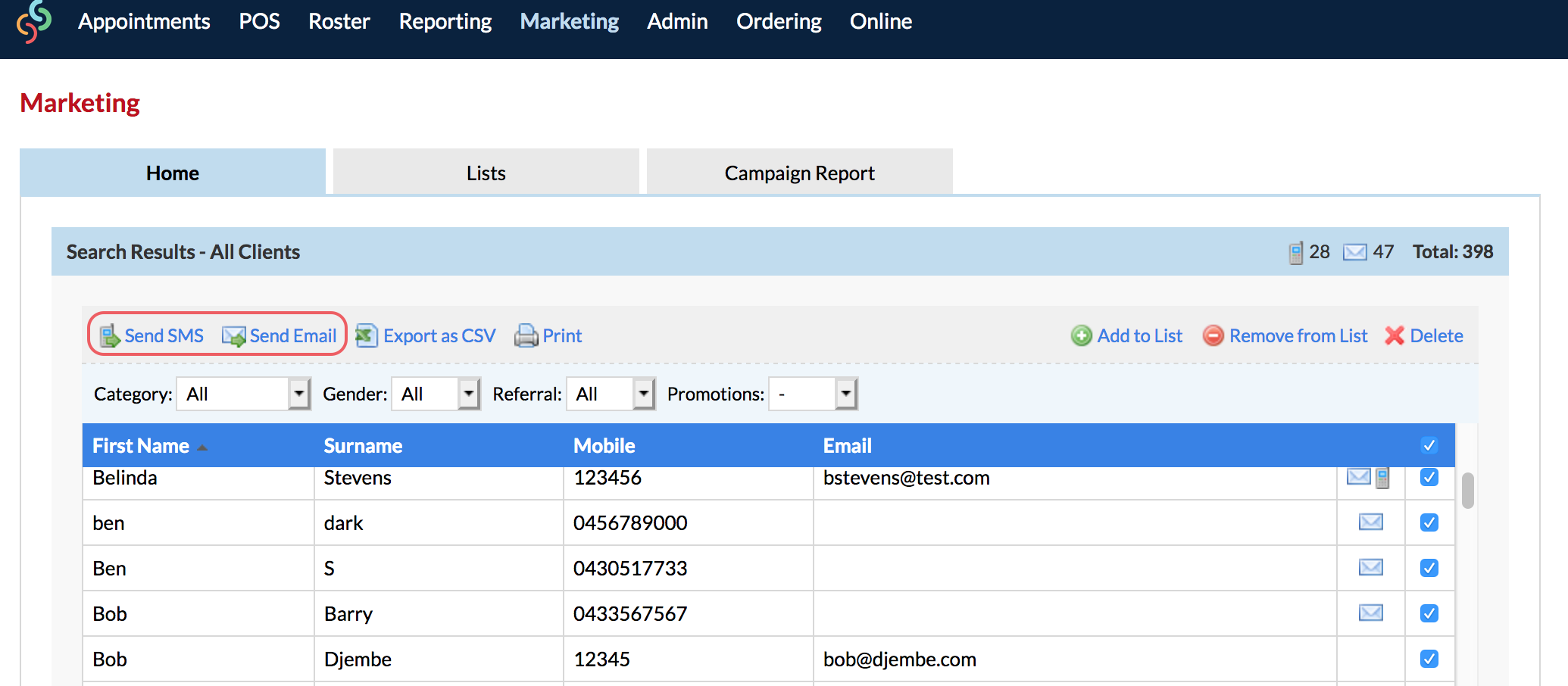1568x686 pixels.
Task: Open the Promotions dropdown
Action: 813,394
